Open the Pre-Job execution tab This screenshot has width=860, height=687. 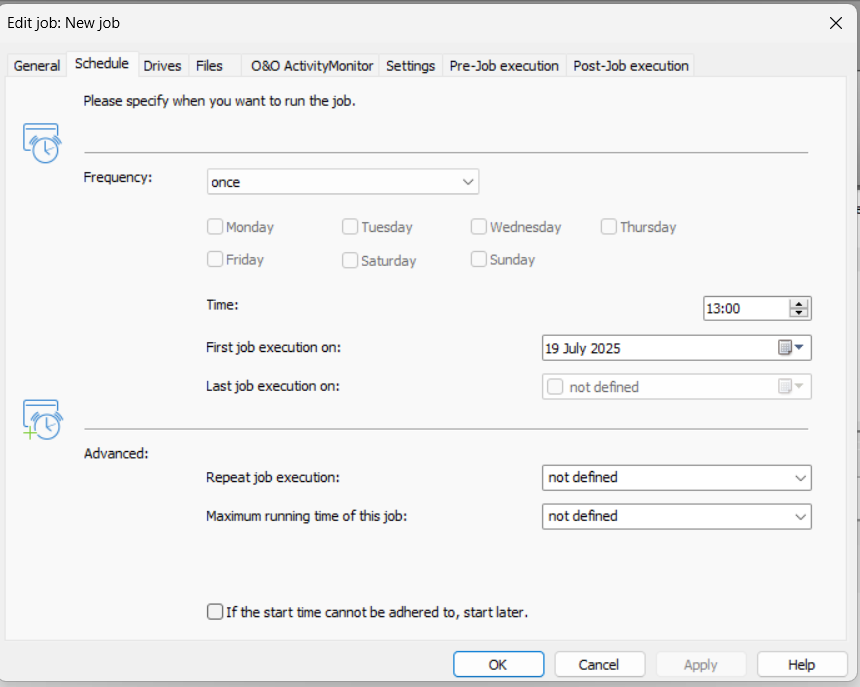[504, 65]
